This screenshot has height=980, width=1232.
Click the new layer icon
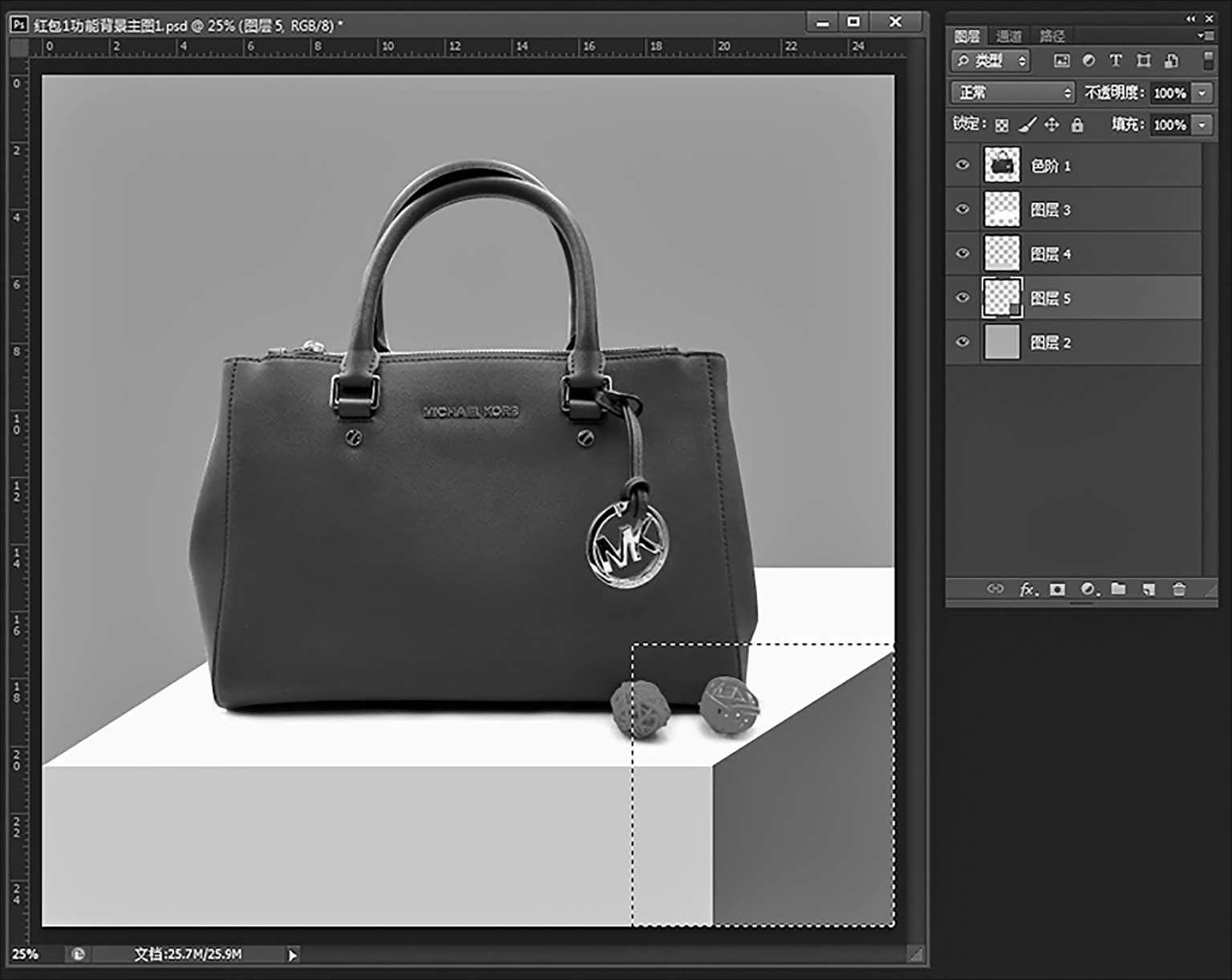[1149, 589]
